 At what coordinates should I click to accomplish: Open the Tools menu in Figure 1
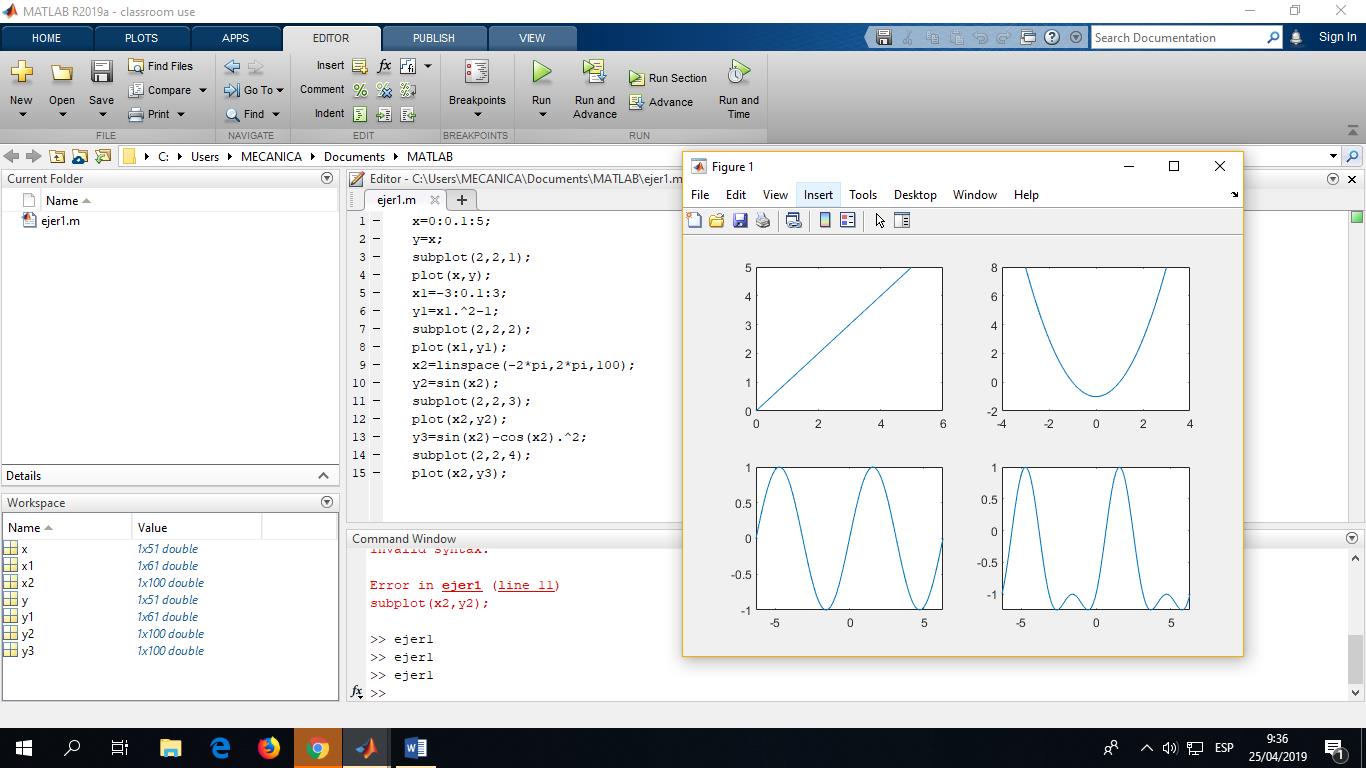tap(862, 195)
